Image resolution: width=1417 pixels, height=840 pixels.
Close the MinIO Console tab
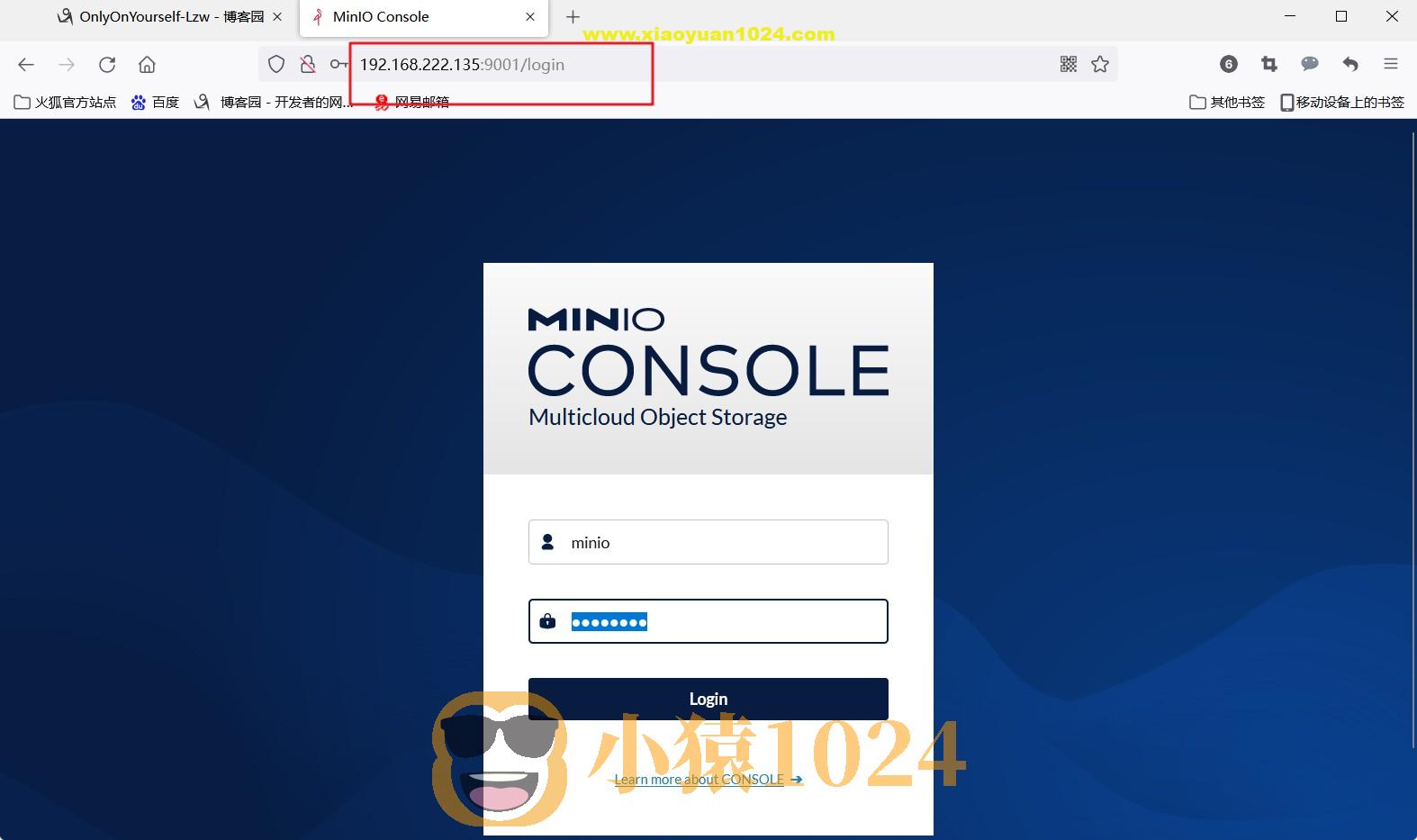[530, 16]
